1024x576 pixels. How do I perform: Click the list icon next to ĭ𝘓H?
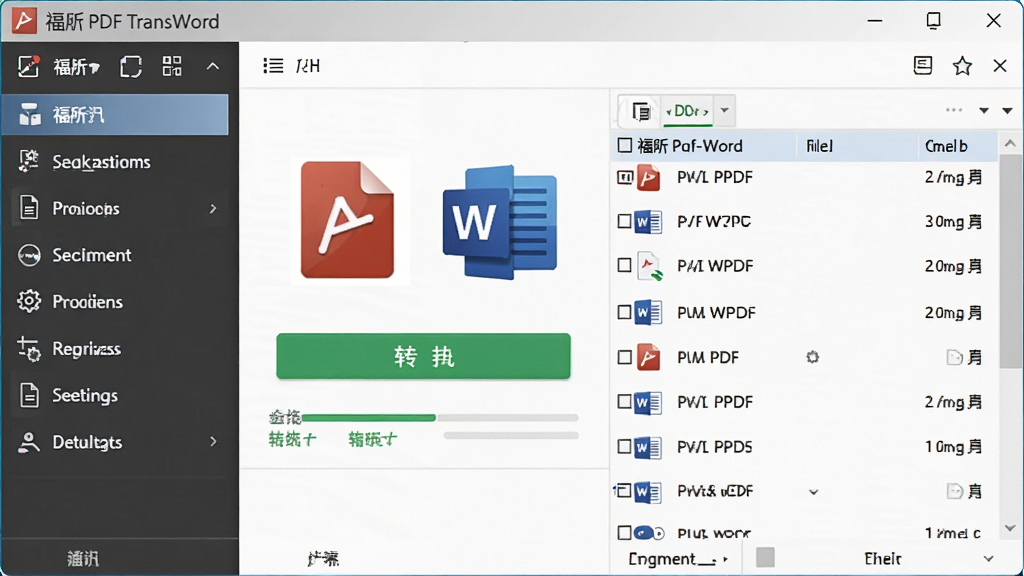click(273, 65)
